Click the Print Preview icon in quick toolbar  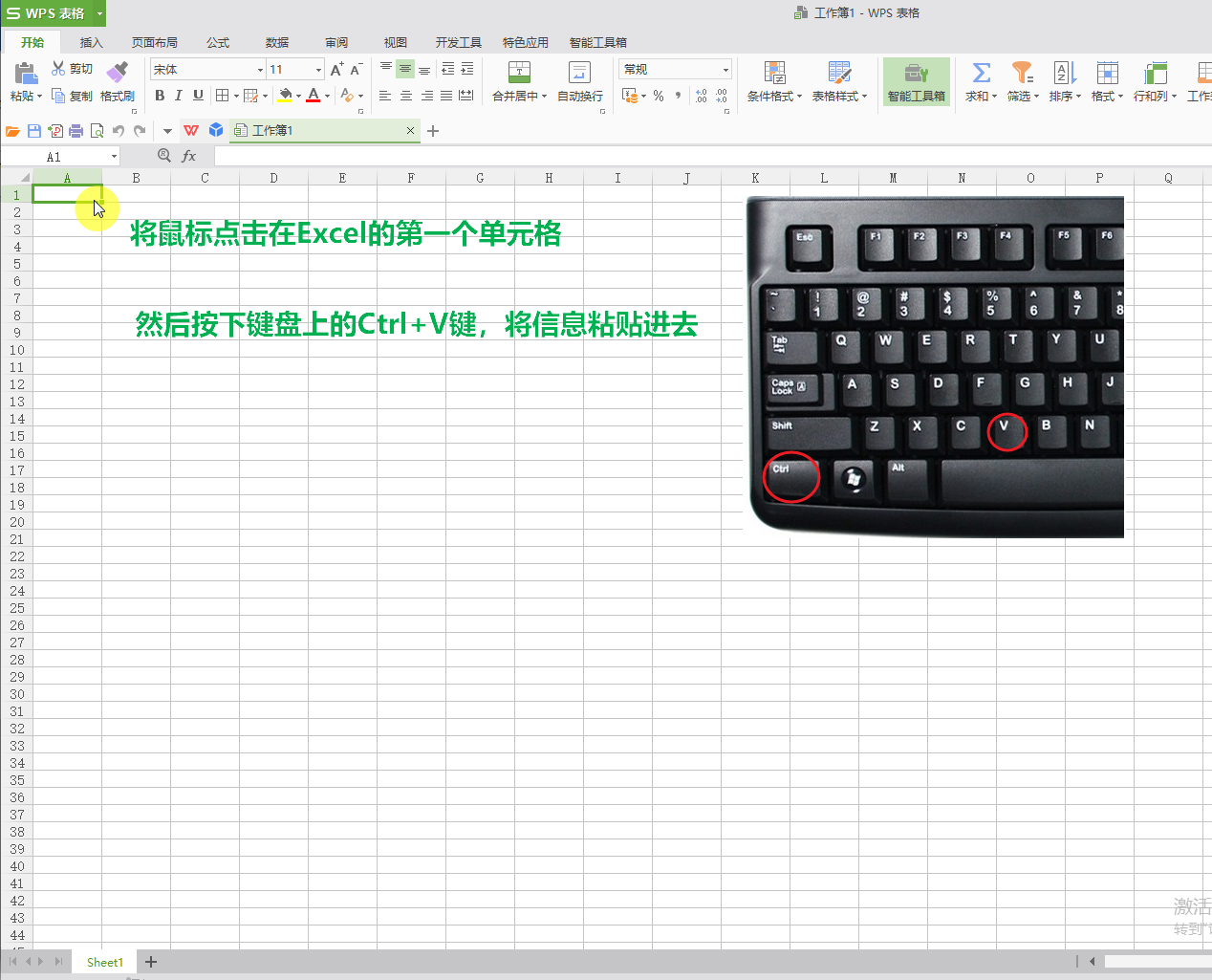click(x=97, y=131)
